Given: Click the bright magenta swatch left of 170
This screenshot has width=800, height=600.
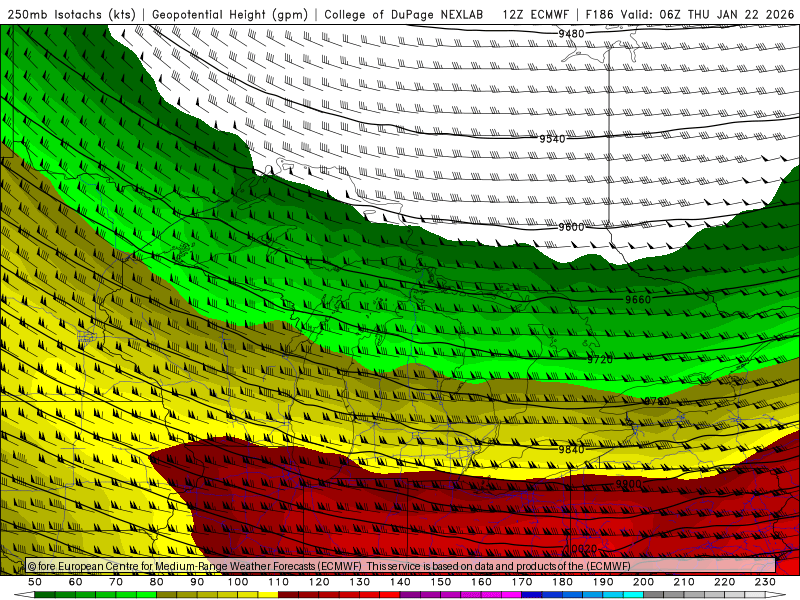Looking at the screenshot, I should [x=512, y=595].
